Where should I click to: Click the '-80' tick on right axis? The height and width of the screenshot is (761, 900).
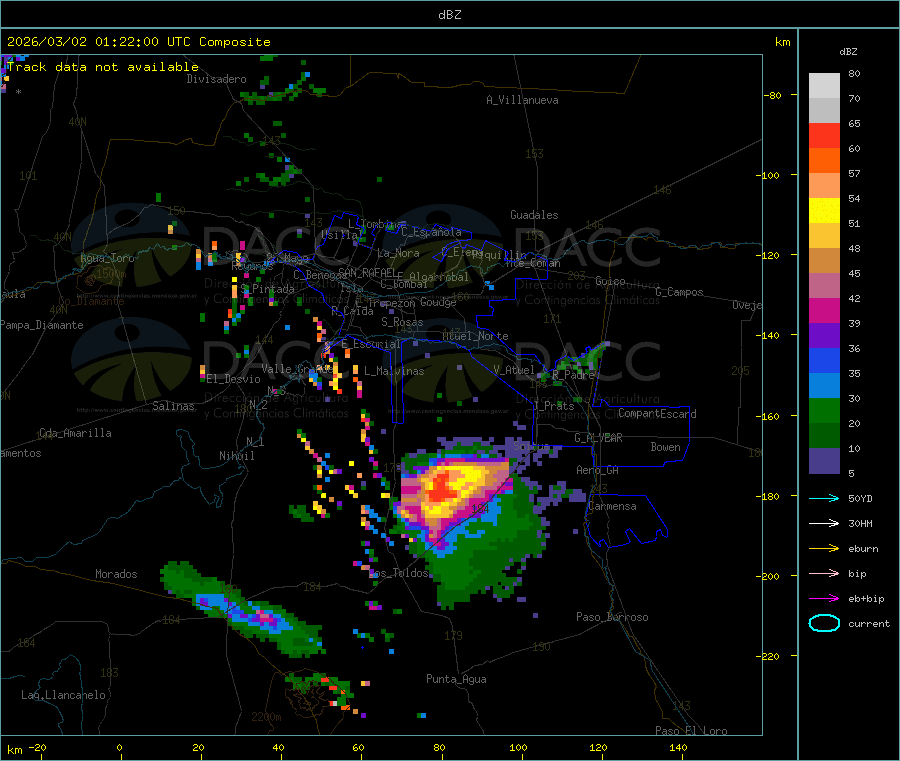773,95
